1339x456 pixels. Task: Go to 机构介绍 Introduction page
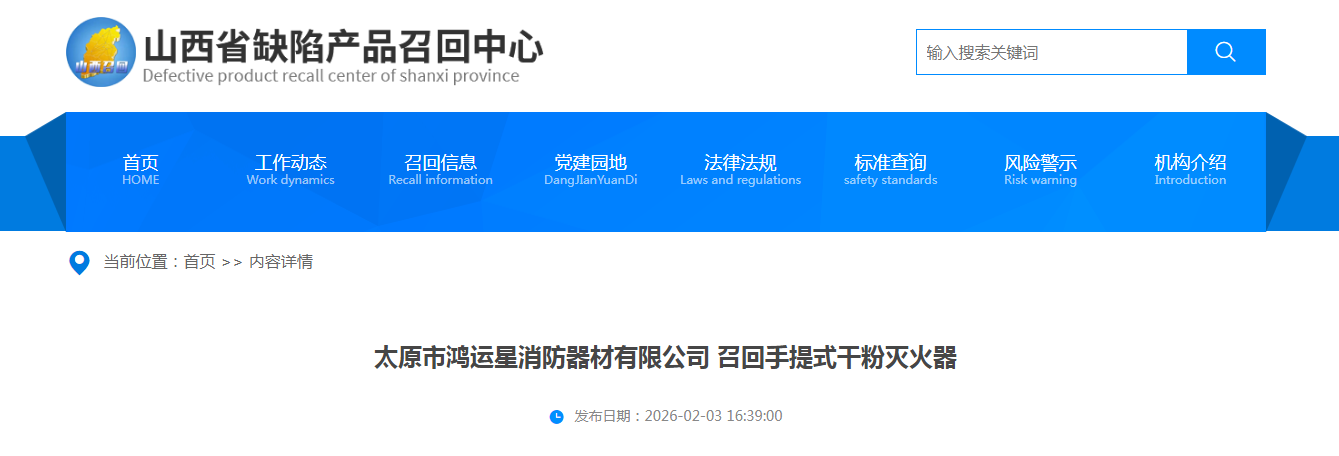pos(1190,170)
